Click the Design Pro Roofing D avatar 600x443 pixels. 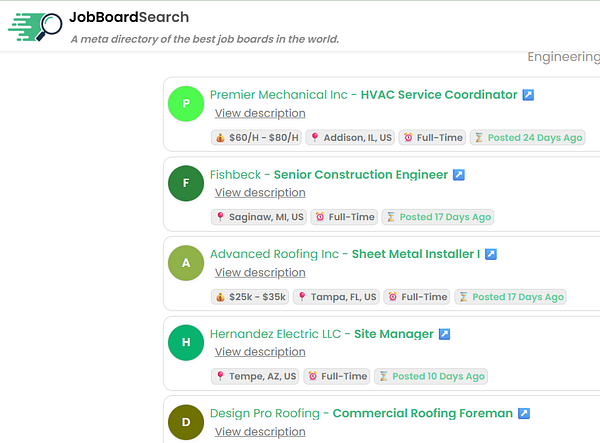click(x=186, y=422)
